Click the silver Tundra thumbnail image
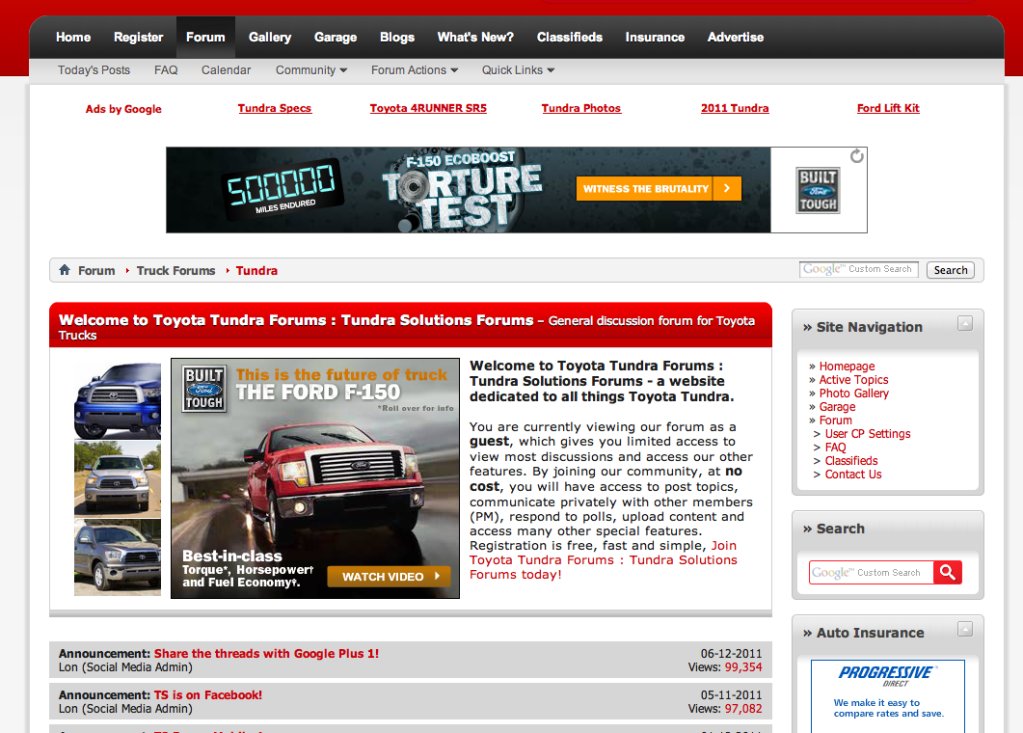Viewport: 1023px width, 733px height. coord(117,479)
